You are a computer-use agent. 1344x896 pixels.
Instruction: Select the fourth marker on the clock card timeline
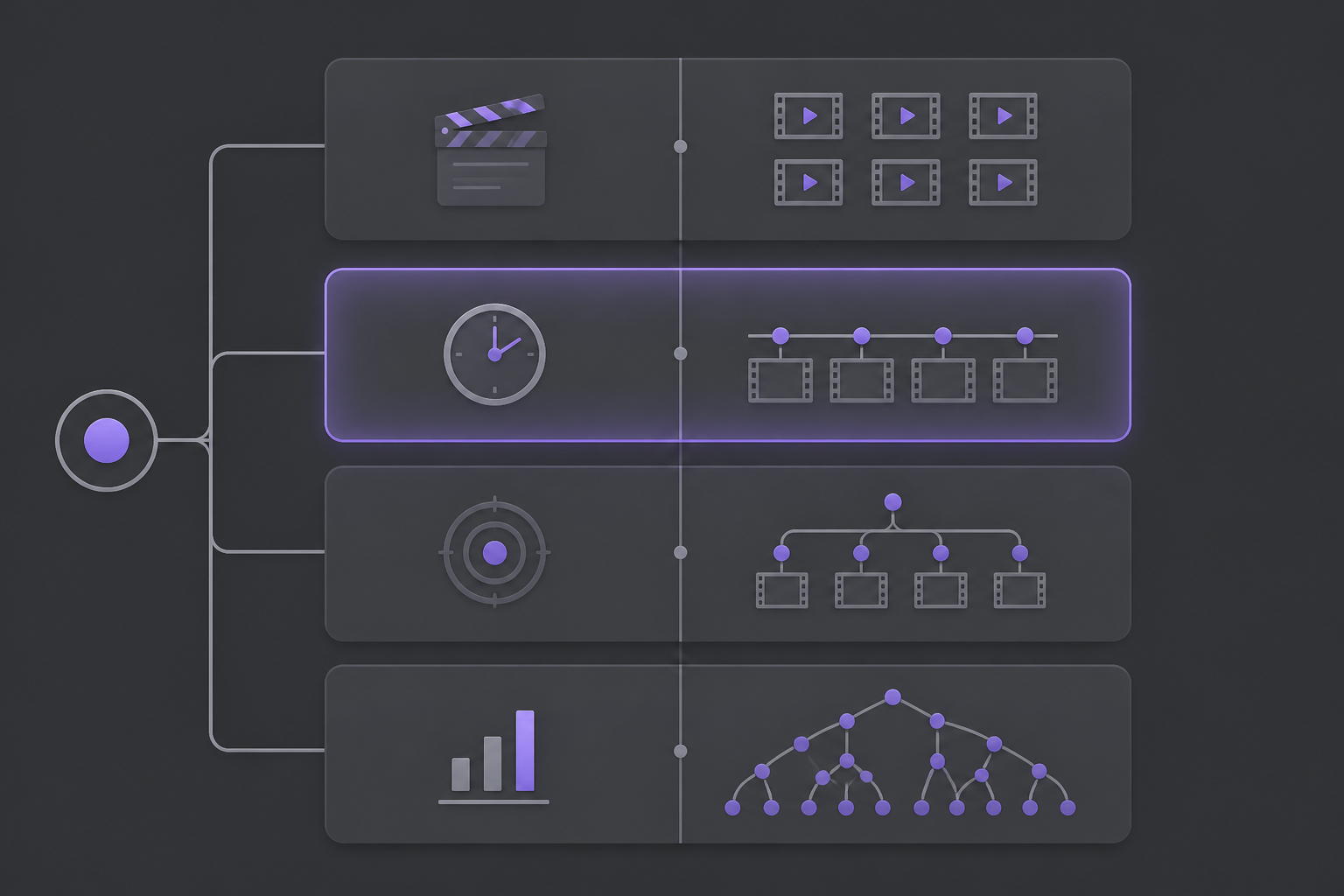coord(1025,336)
